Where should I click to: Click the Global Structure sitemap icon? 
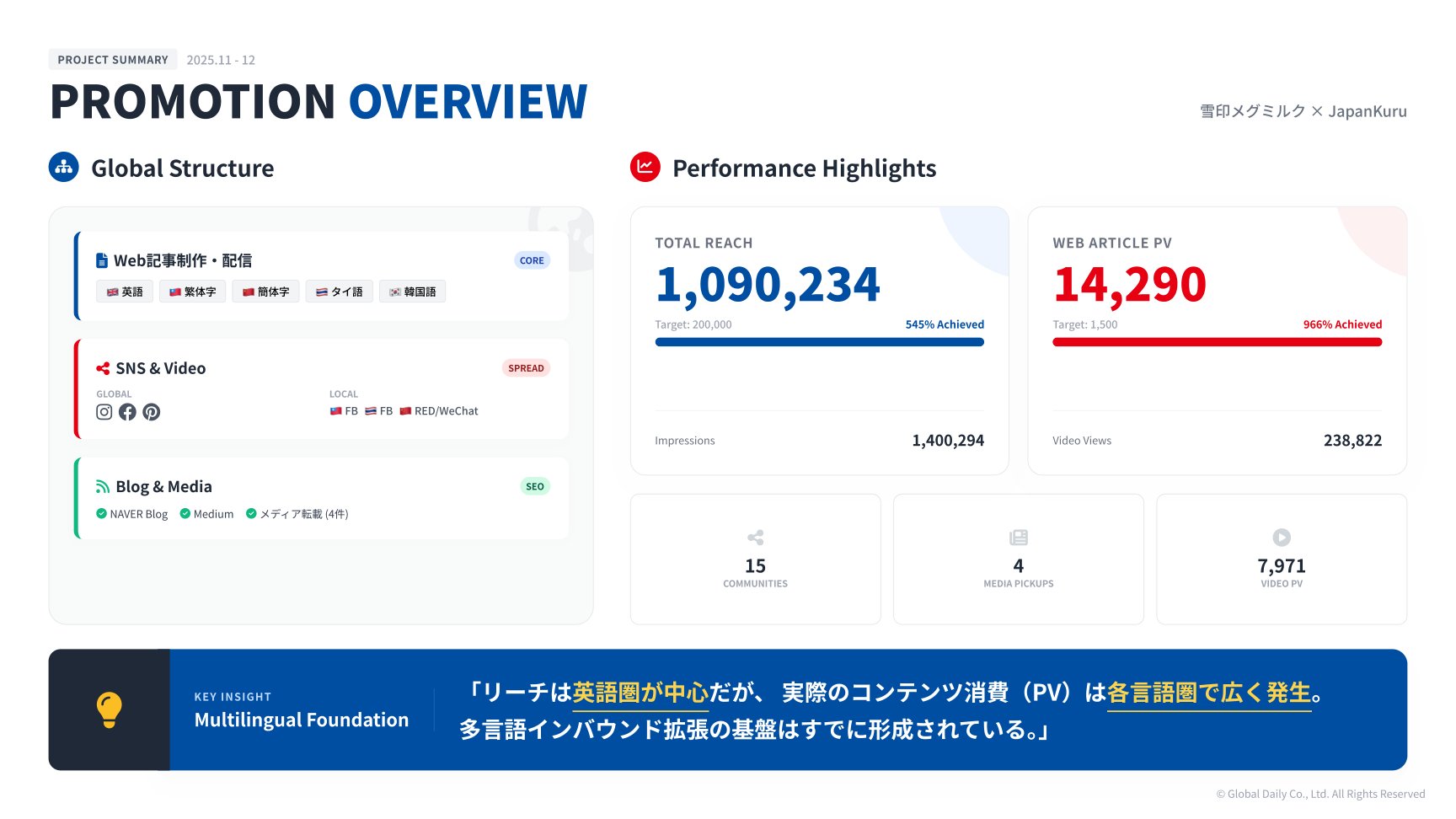[64, 168]
